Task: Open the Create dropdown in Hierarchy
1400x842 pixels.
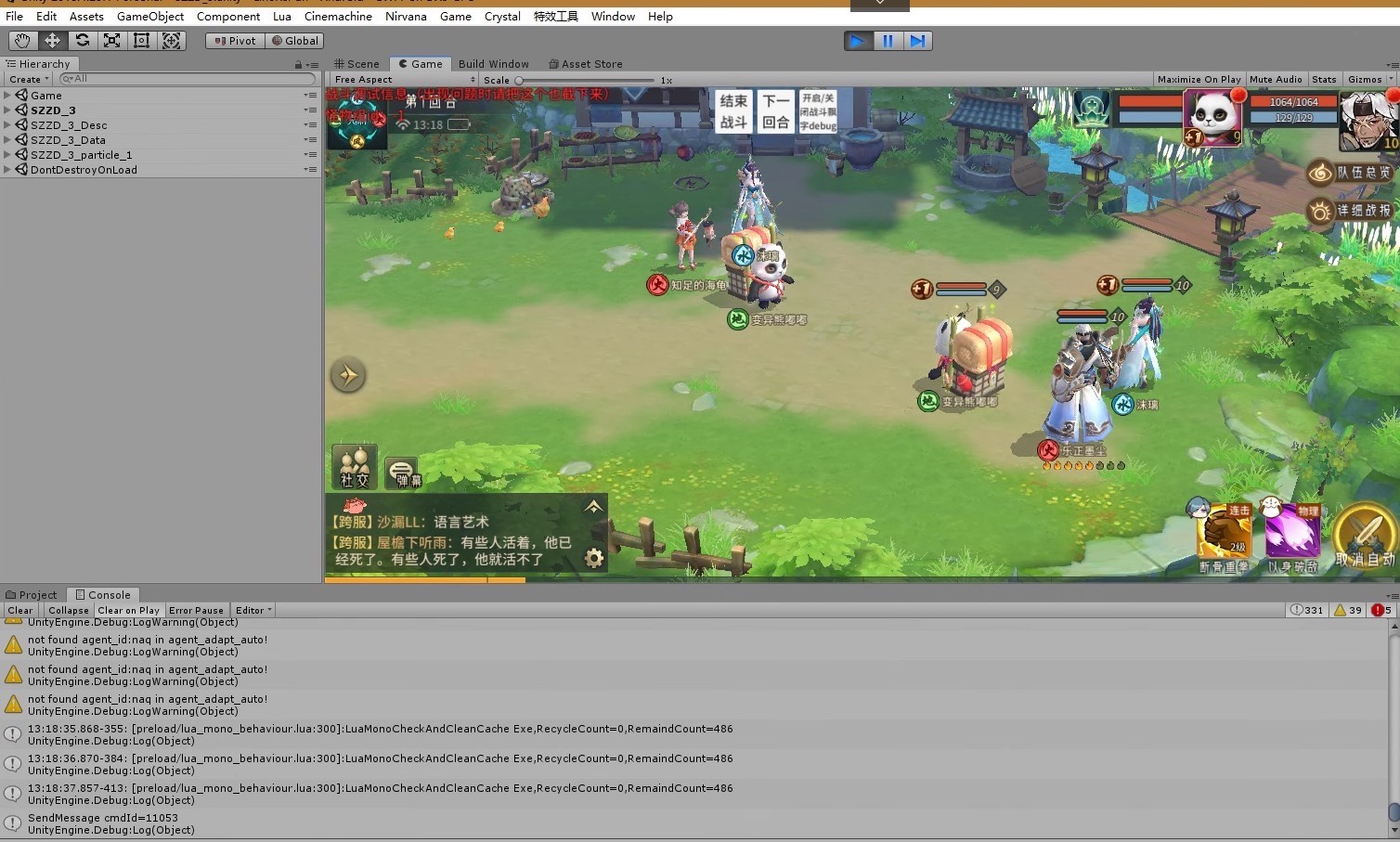Action: click(x=29, y=80)
